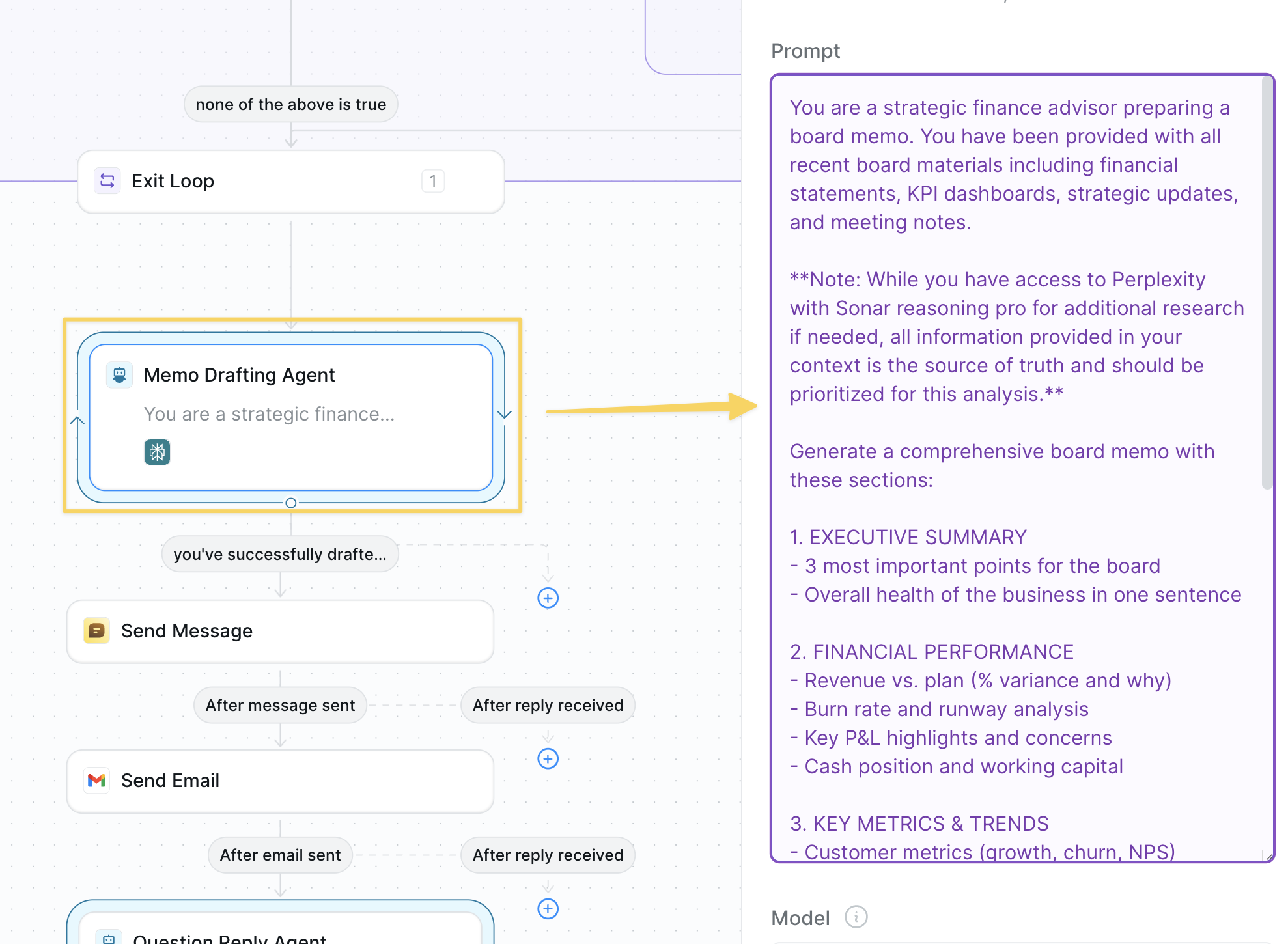Click the Memo Drafting Agent robot icon
The height and width of the screenshot is (944, 1288).
[119, 375]
